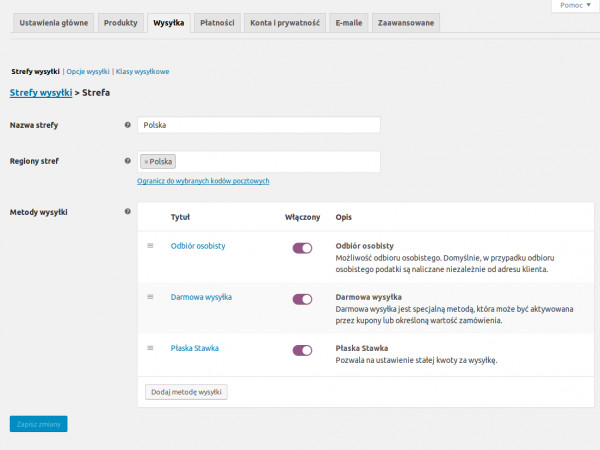Click the Dodaj metodę wysyłki button
Screen dimensions: 600x450
(186, 392)
